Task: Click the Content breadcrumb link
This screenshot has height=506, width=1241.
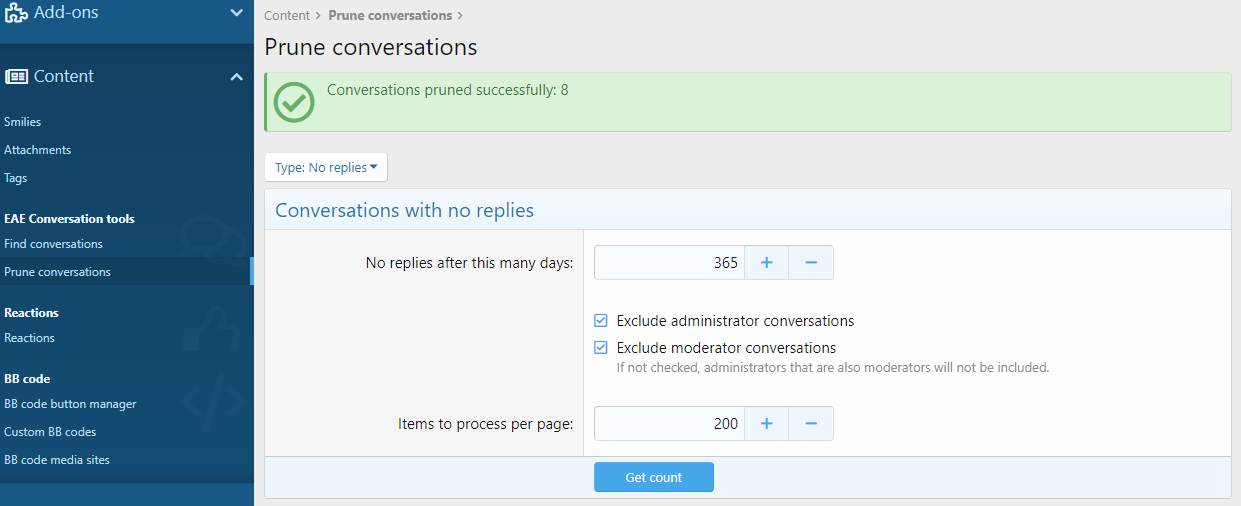Action: point(286,16)
